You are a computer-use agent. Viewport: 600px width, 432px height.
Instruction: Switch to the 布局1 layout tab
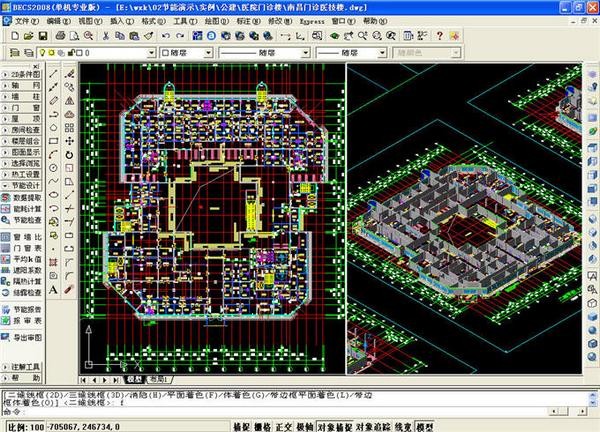(159, 380)
